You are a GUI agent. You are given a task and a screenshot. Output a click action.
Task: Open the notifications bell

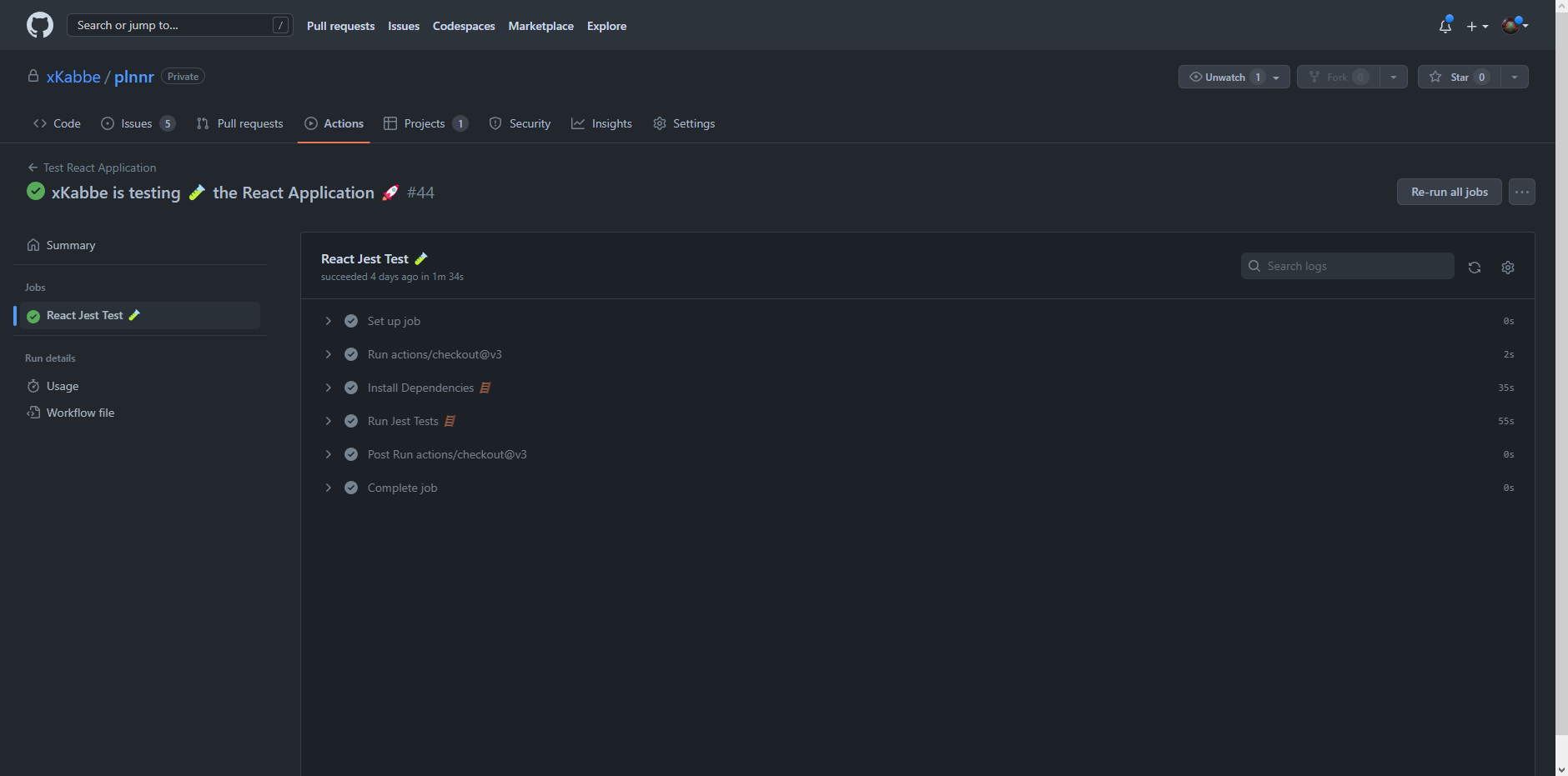coord(1445,26)
